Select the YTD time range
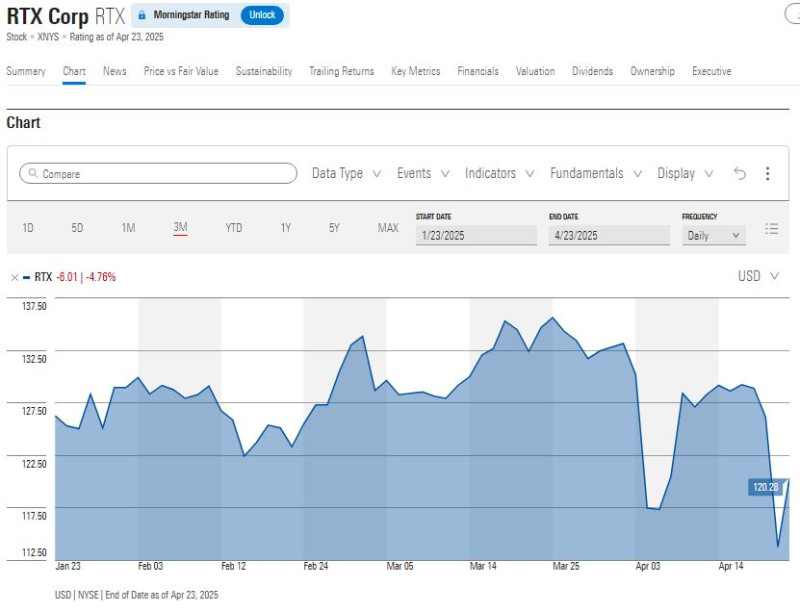The height and width of the screenshot is (612, 800). point(234,228)
